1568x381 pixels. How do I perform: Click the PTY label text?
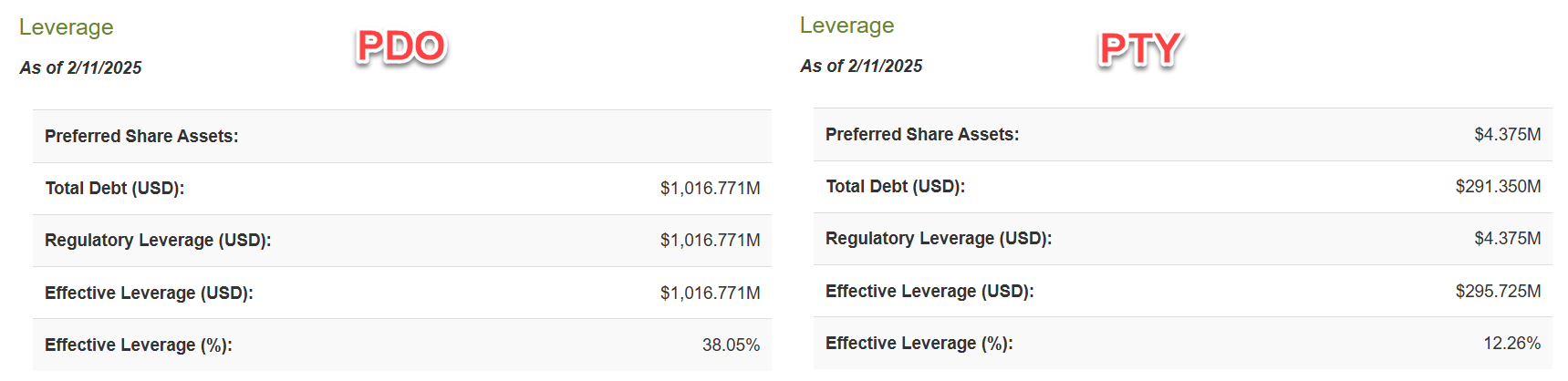(x=1140, y=49)
